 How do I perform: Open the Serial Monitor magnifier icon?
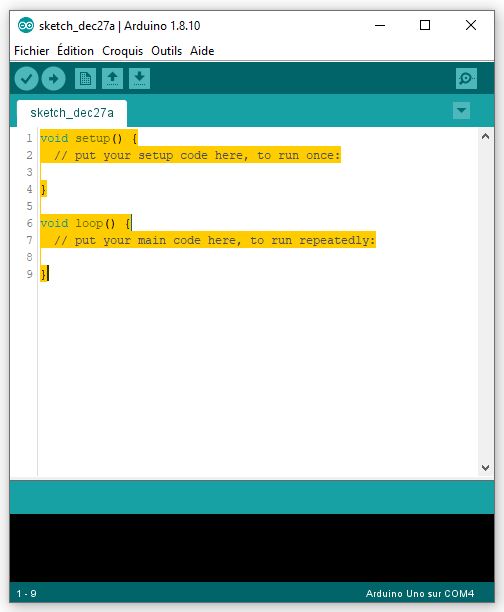[x=466, y=79]
